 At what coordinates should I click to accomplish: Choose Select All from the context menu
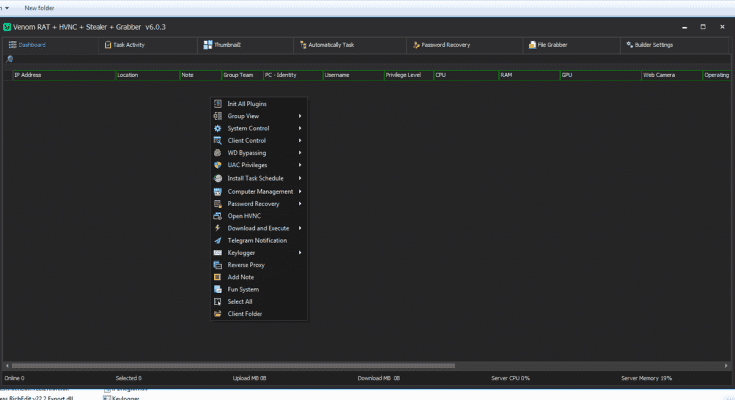click(x=240, y=301)
